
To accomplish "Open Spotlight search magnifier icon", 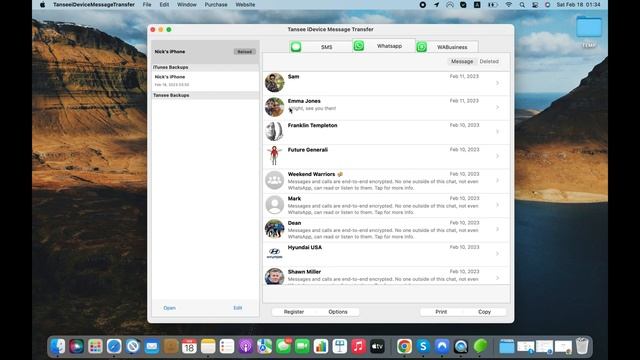I will (522, 4).
